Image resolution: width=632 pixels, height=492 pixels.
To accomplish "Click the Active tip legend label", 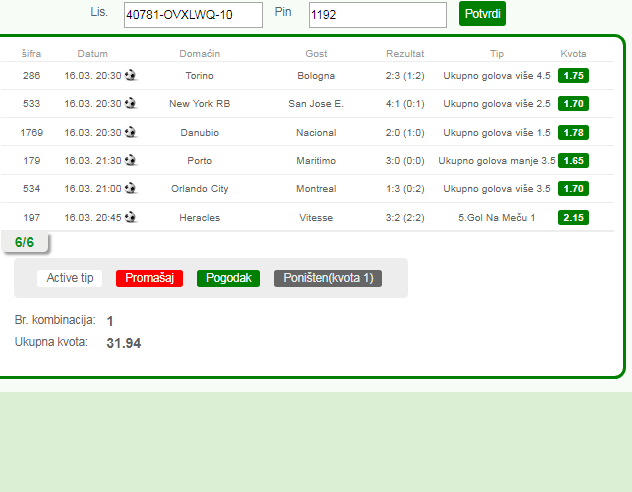I will [x=69, y=278].
